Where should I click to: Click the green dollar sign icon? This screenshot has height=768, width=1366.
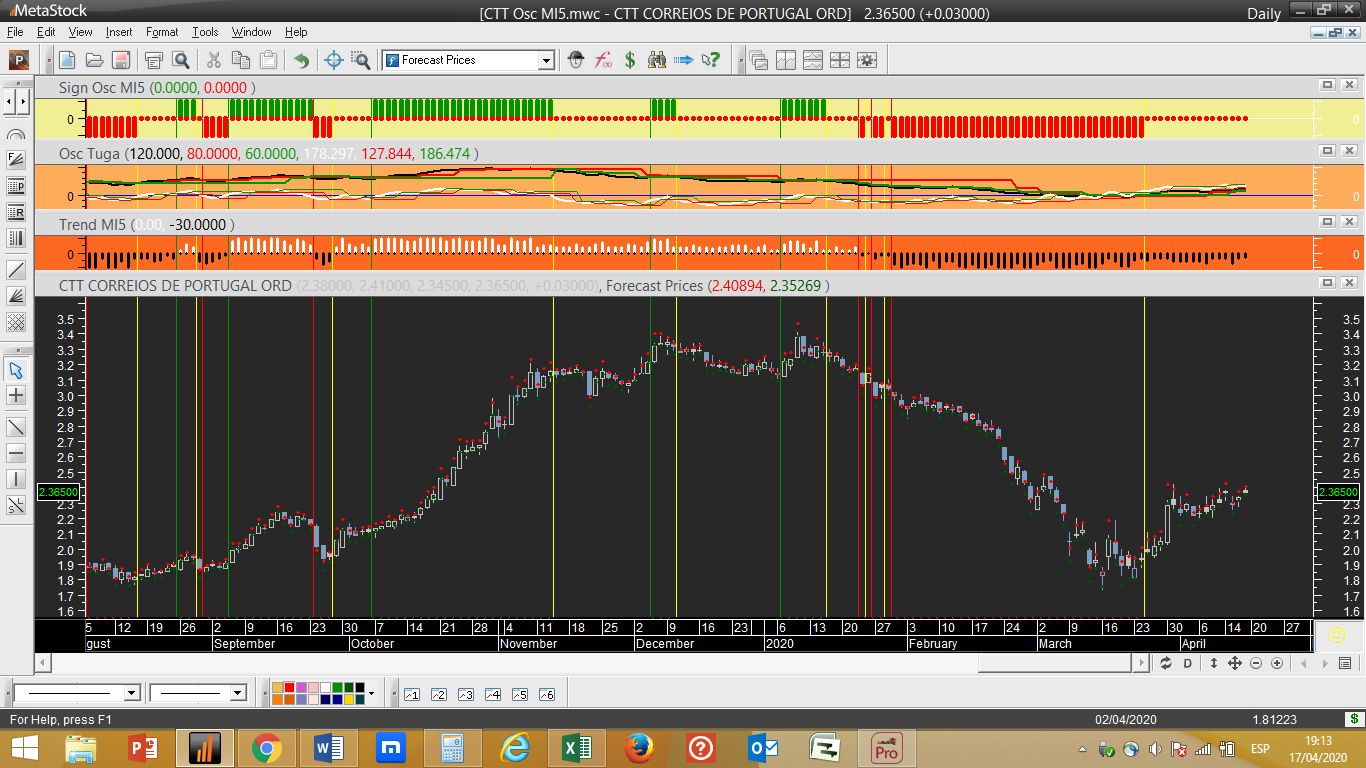tap(630, 60)
